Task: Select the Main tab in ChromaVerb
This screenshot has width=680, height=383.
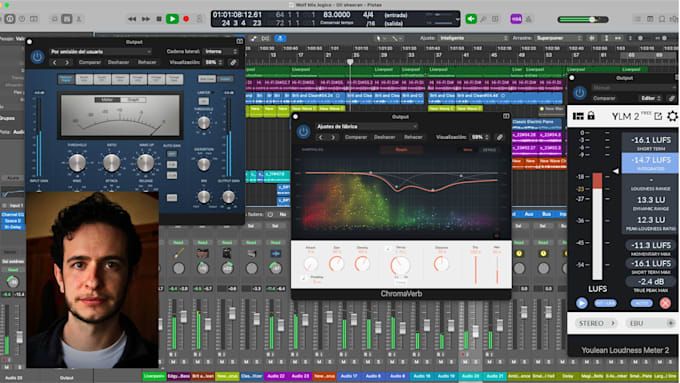Action: [468, 150]
